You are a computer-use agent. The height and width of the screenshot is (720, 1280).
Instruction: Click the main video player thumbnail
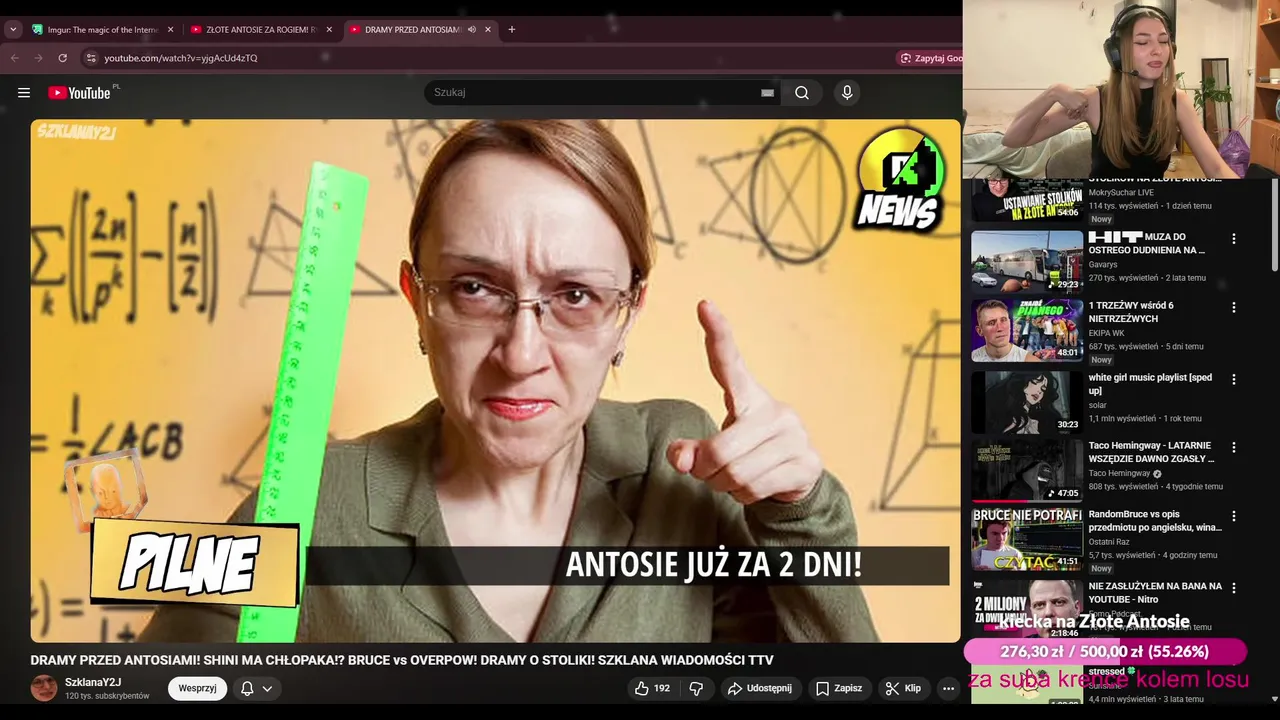pyautogui.click(x=495, y=381)
